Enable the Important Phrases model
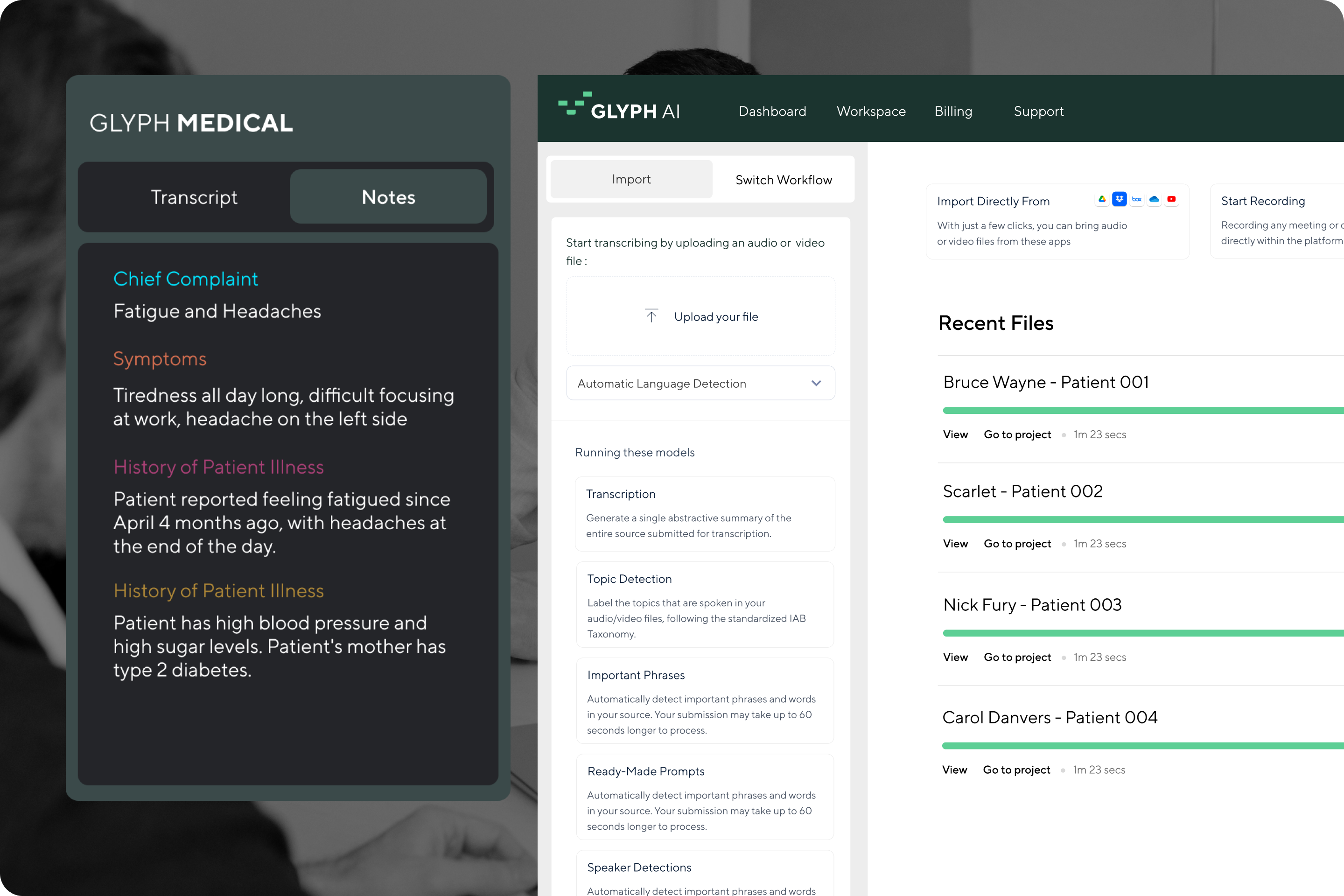The width and height of the screenshot is (1344, 896). [705, 701]
